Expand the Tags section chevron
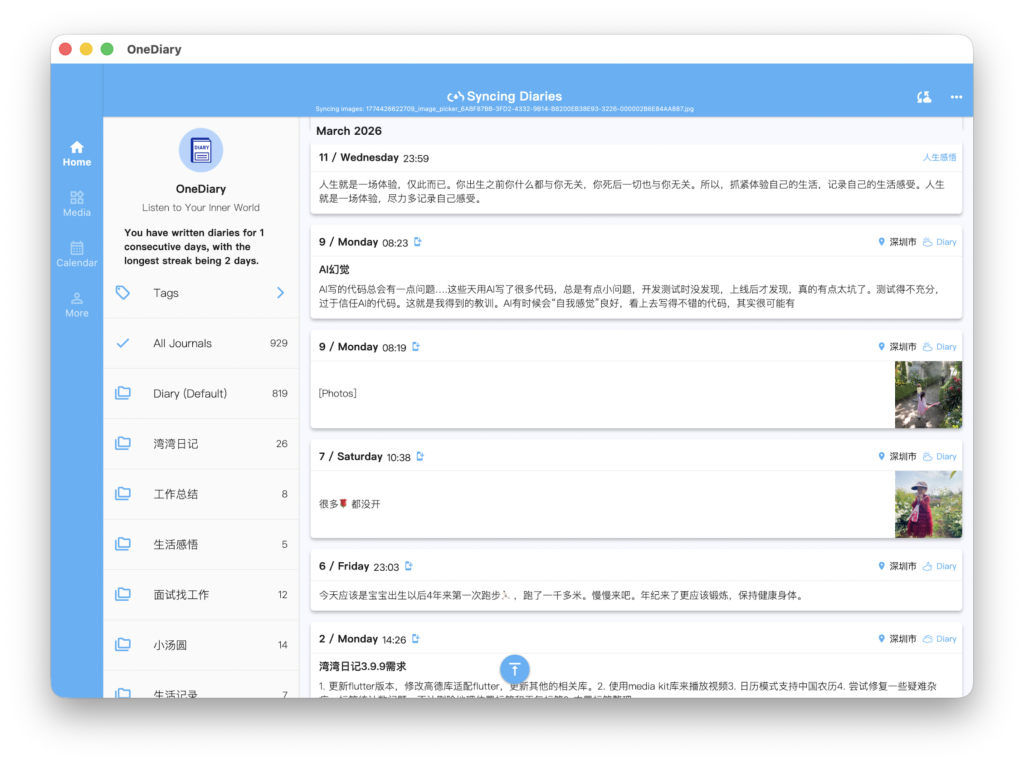The image size is (1024, 765). point(280,293)
